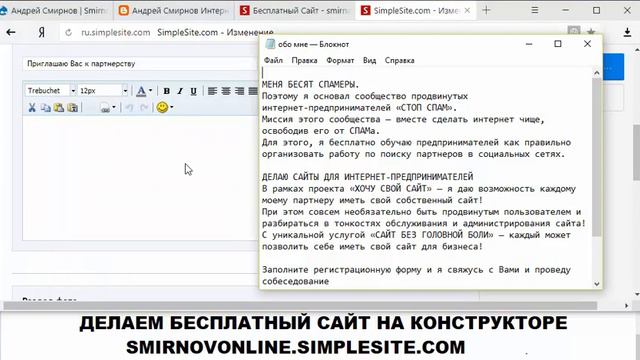Image resolution: width=640 pixels, height=360 pixels.
Task: Click the blue button behind Notepad
Action: [x=613, y=67]
